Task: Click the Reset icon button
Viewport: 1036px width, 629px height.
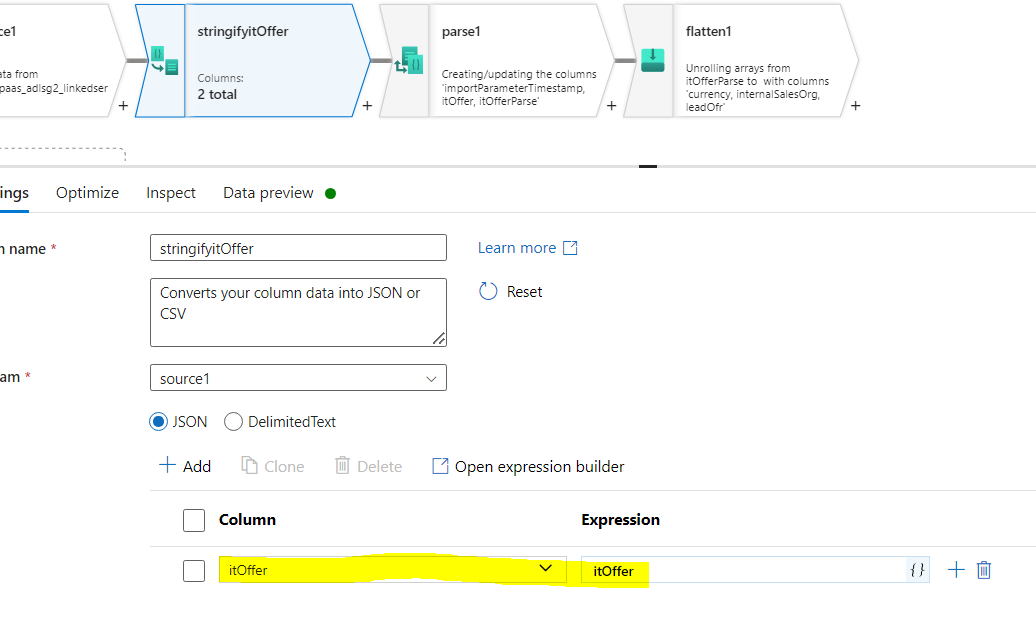Action: (488, 291)
